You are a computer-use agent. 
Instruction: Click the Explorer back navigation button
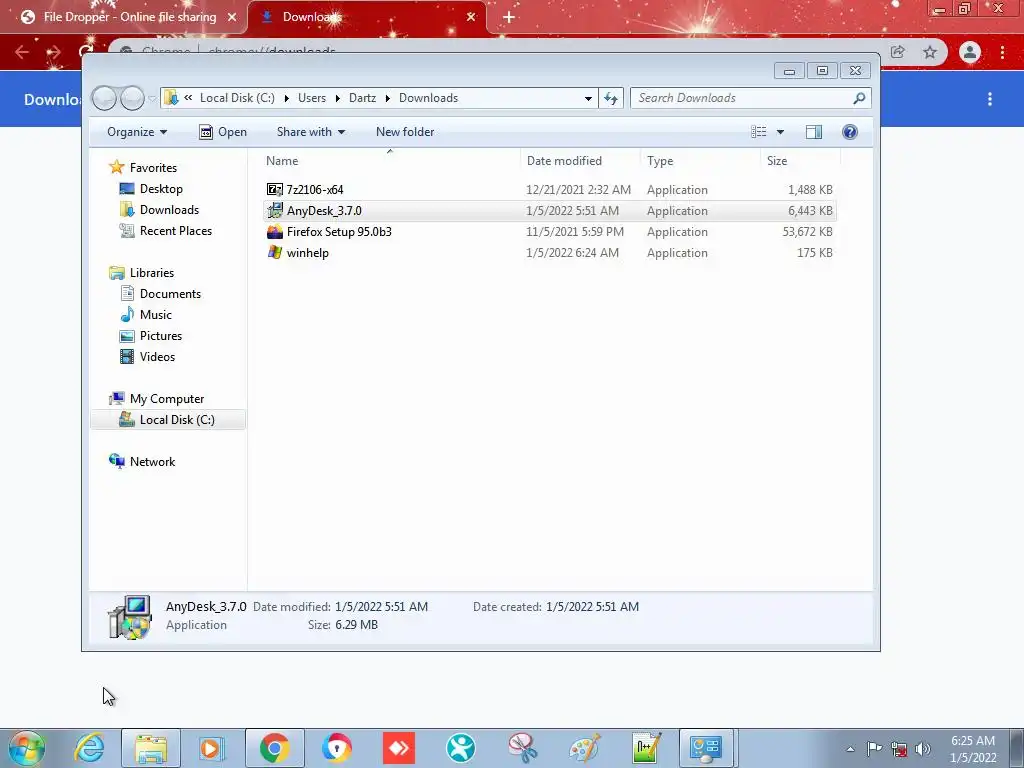point(104,98)
